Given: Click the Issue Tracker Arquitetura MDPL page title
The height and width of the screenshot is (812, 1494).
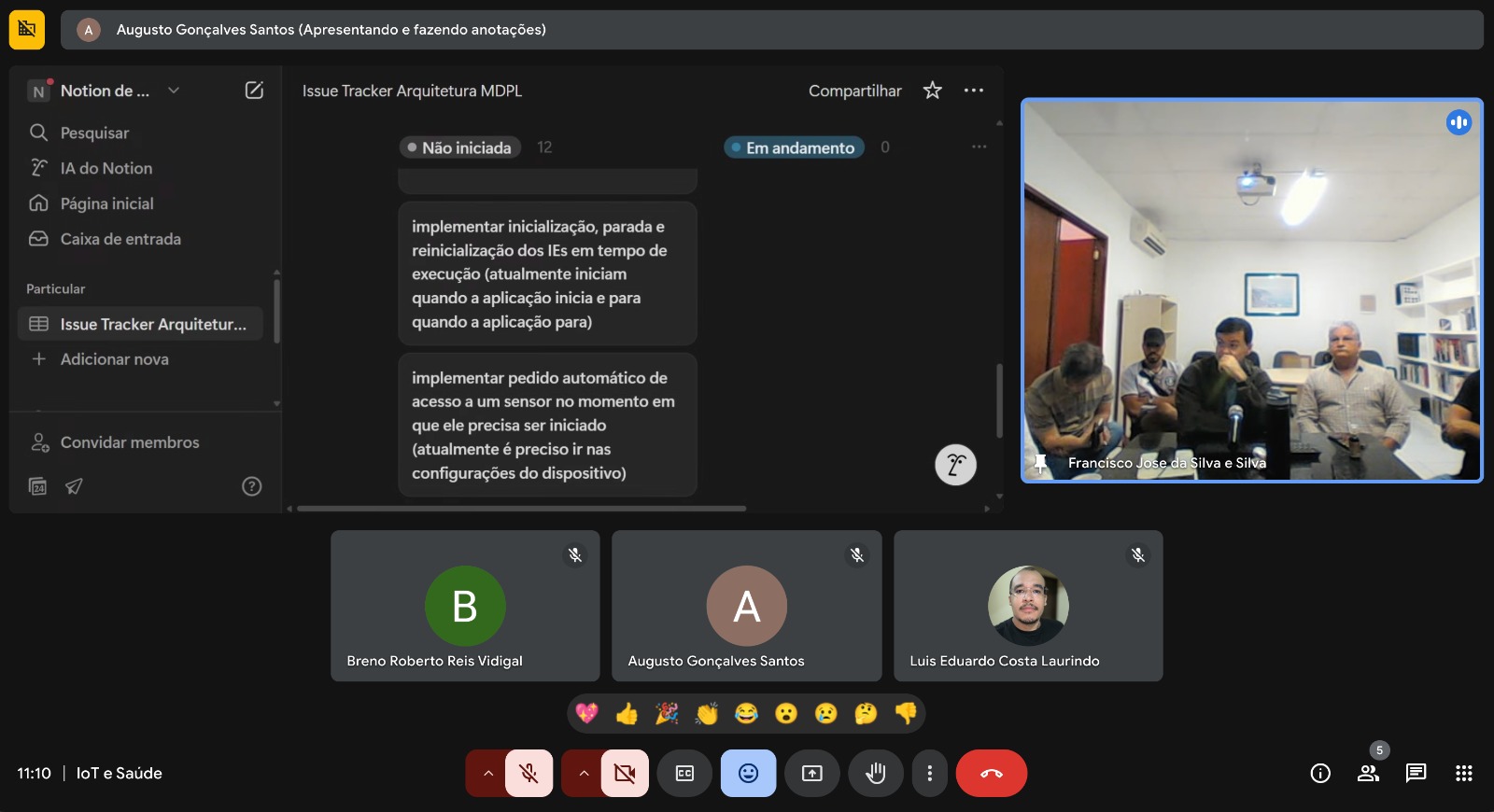Looking at the screenshot, I should (x=412, y=91).
